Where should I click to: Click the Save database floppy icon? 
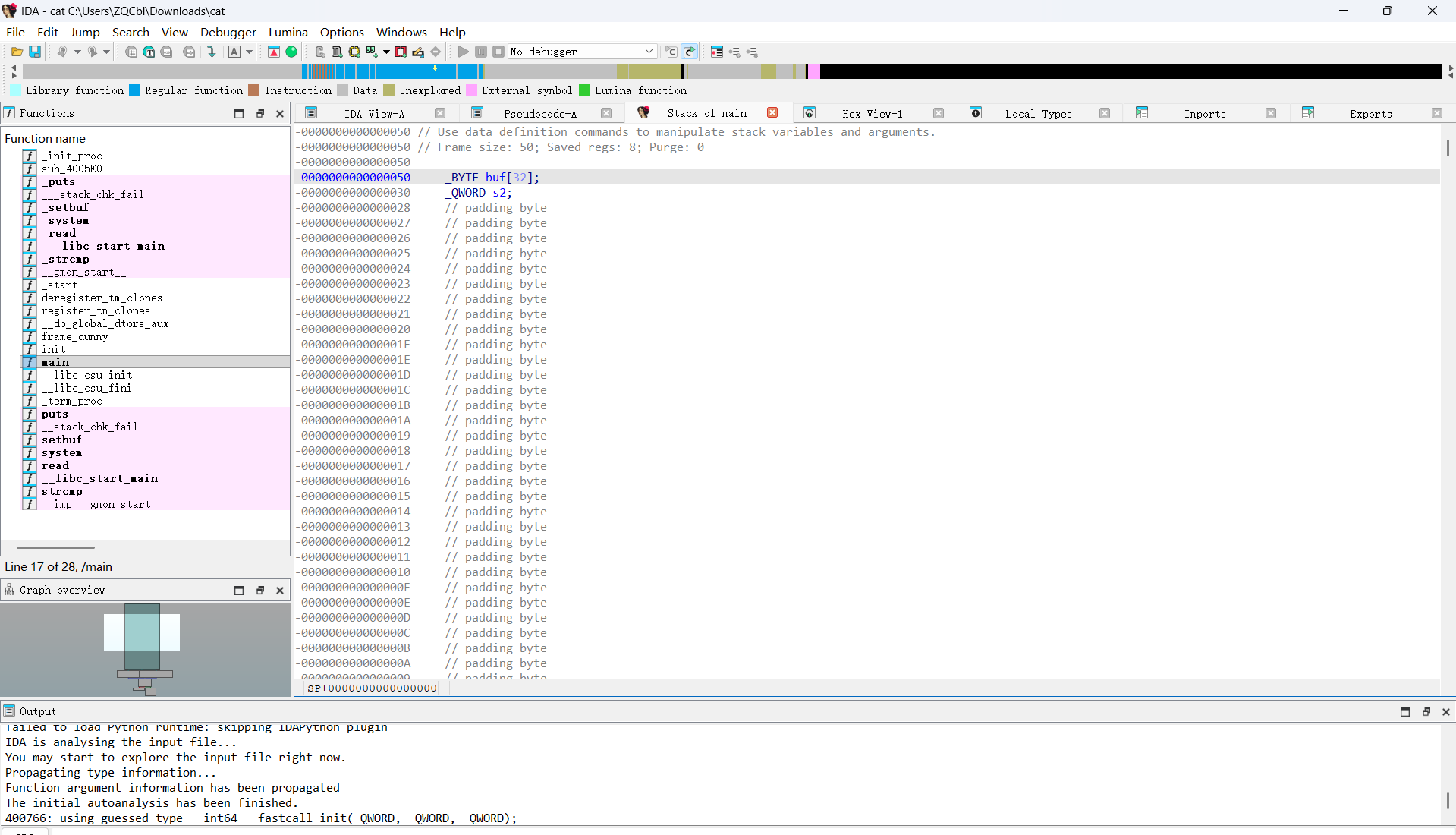coord(35,52)
